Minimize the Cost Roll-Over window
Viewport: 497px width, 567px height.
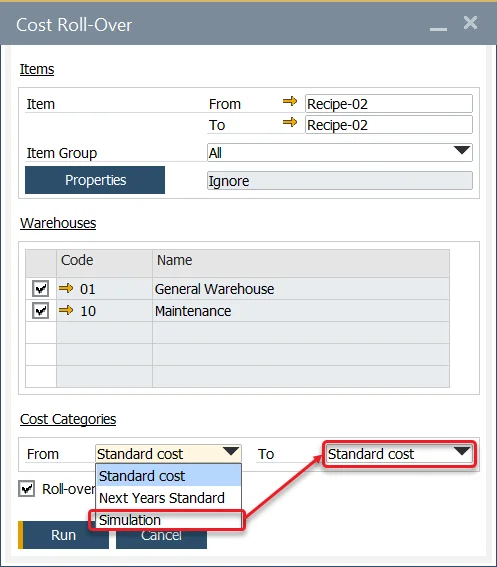(438, 29)
